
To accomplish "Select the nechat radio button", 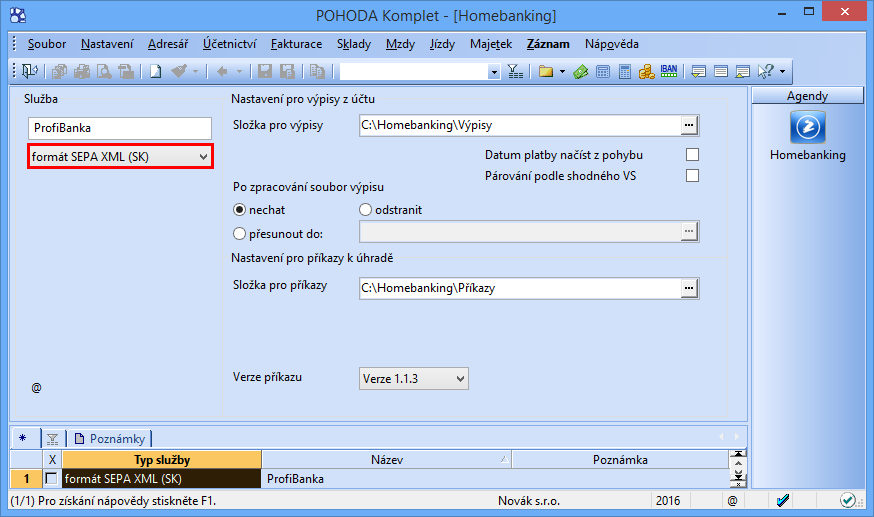I will coord(239,210).
